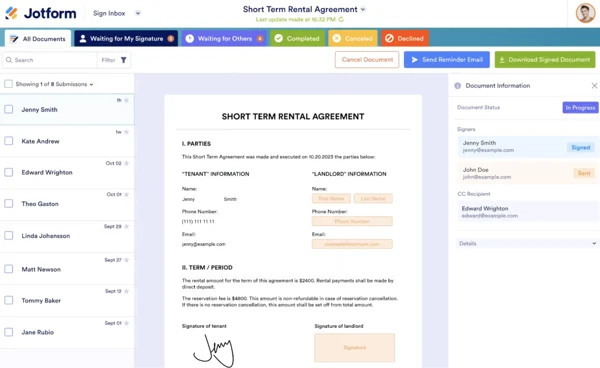Switch to Waiting for My Signature tab
This screenshot has height=368, width=600.
(126, 39)
